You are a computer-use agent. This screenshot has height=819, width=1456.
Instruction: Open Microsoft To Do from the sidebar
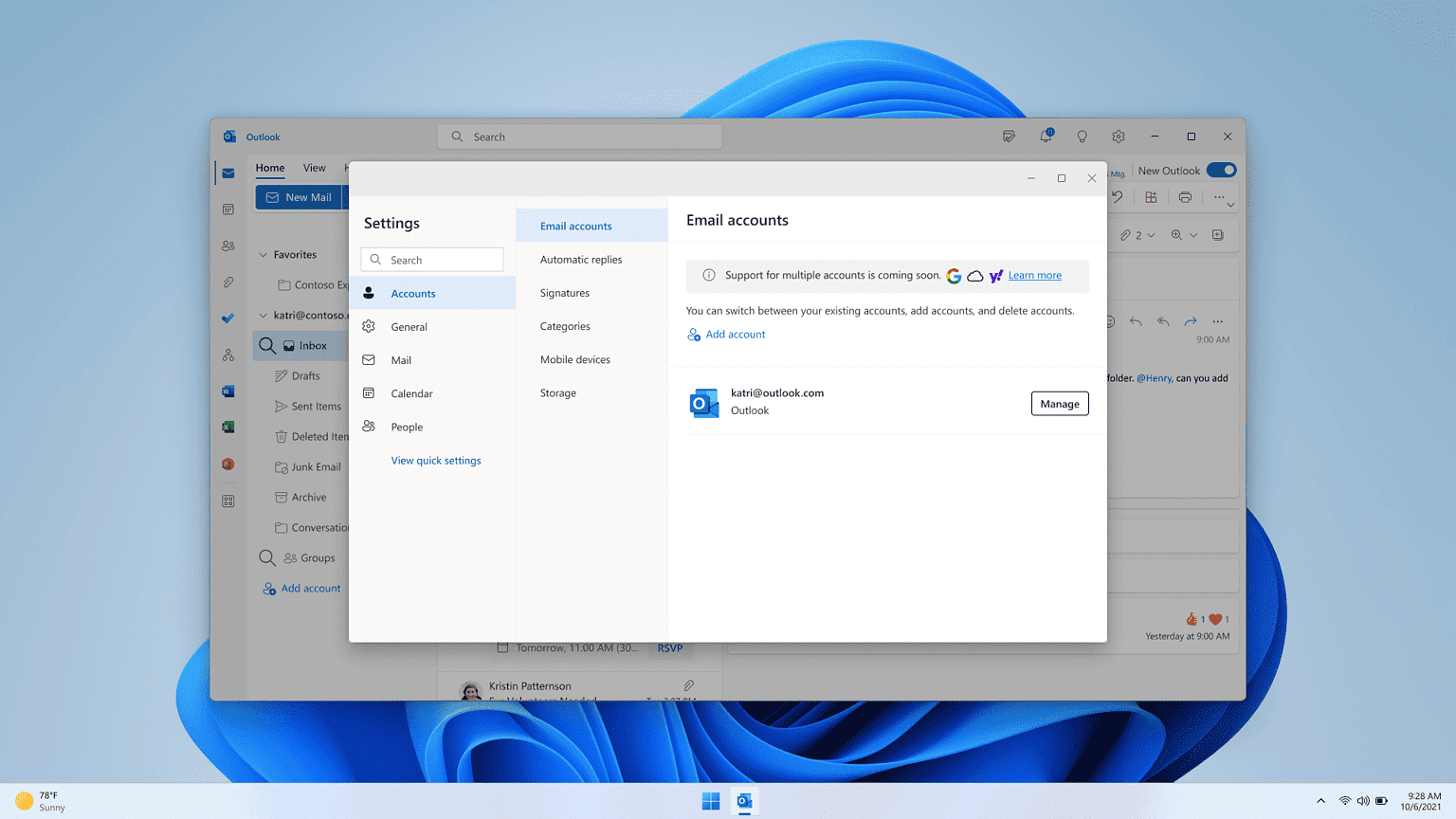click(x=227, y=318)
